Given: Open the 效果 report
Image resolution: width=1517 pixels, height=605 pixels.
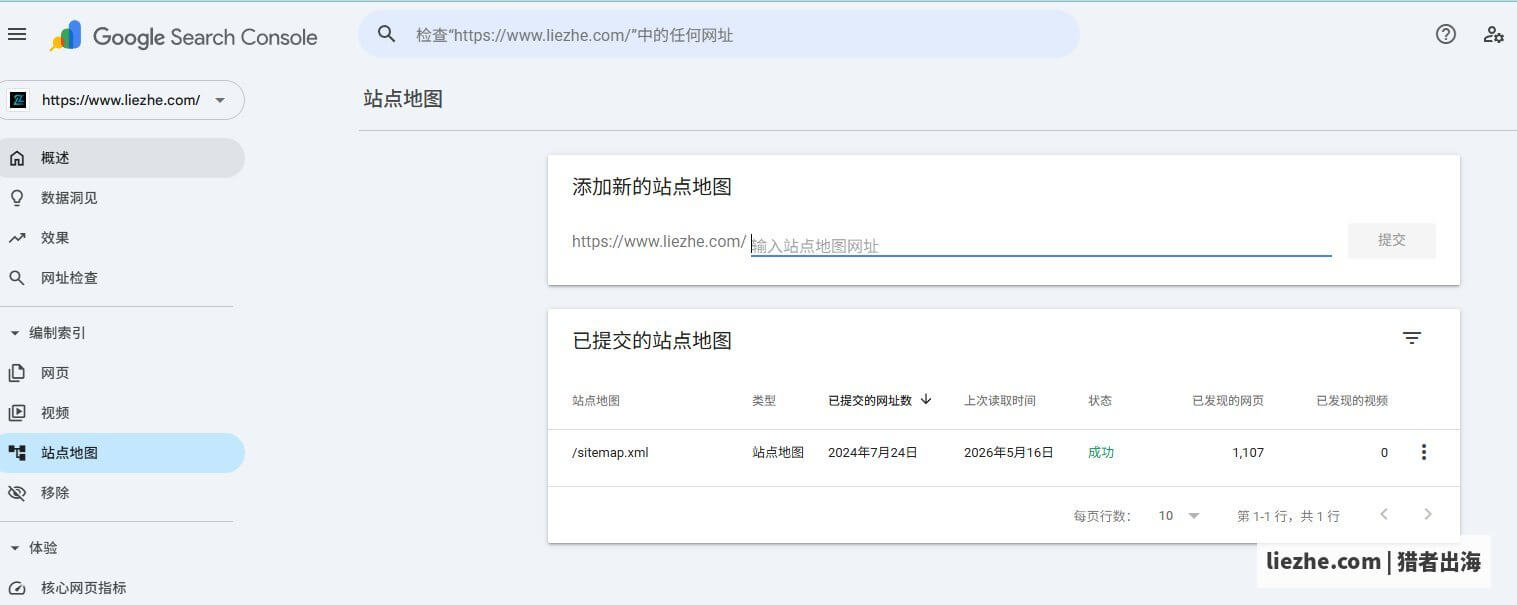Looking at the screenshot, I should (122, 238).
